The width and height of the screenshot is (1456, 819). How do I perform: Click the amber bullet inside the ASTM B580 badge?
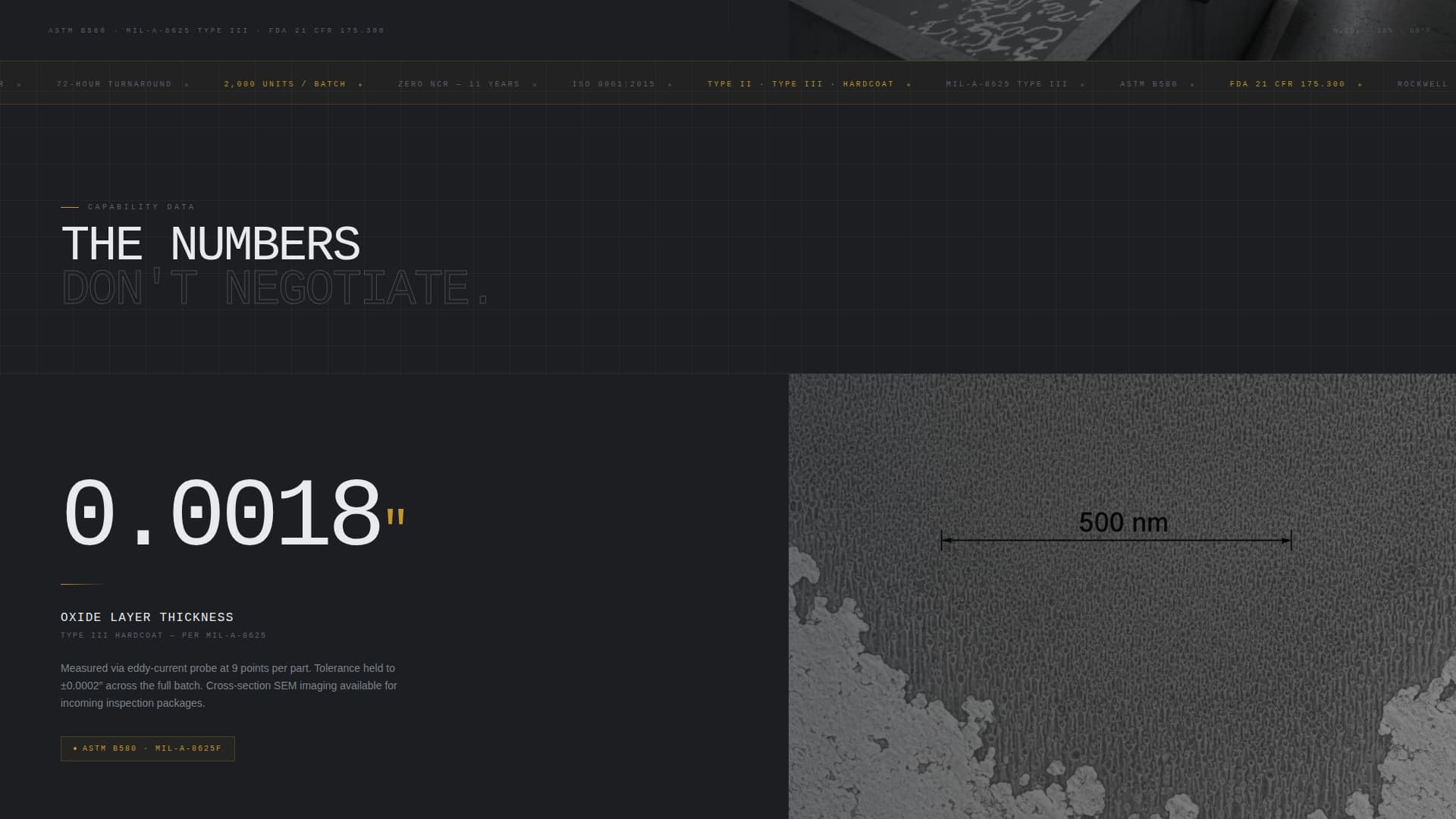tap(75, 748)
